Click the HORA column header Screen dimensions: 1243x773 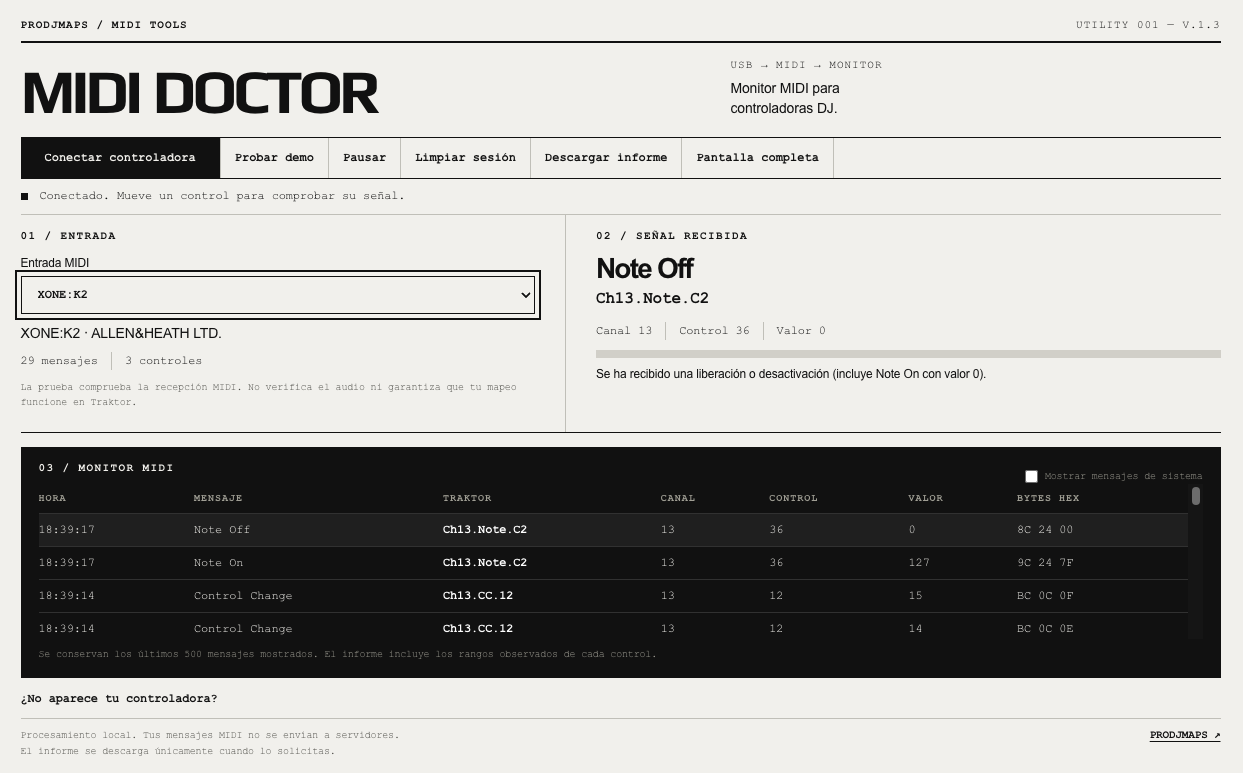tap(52, 498)
